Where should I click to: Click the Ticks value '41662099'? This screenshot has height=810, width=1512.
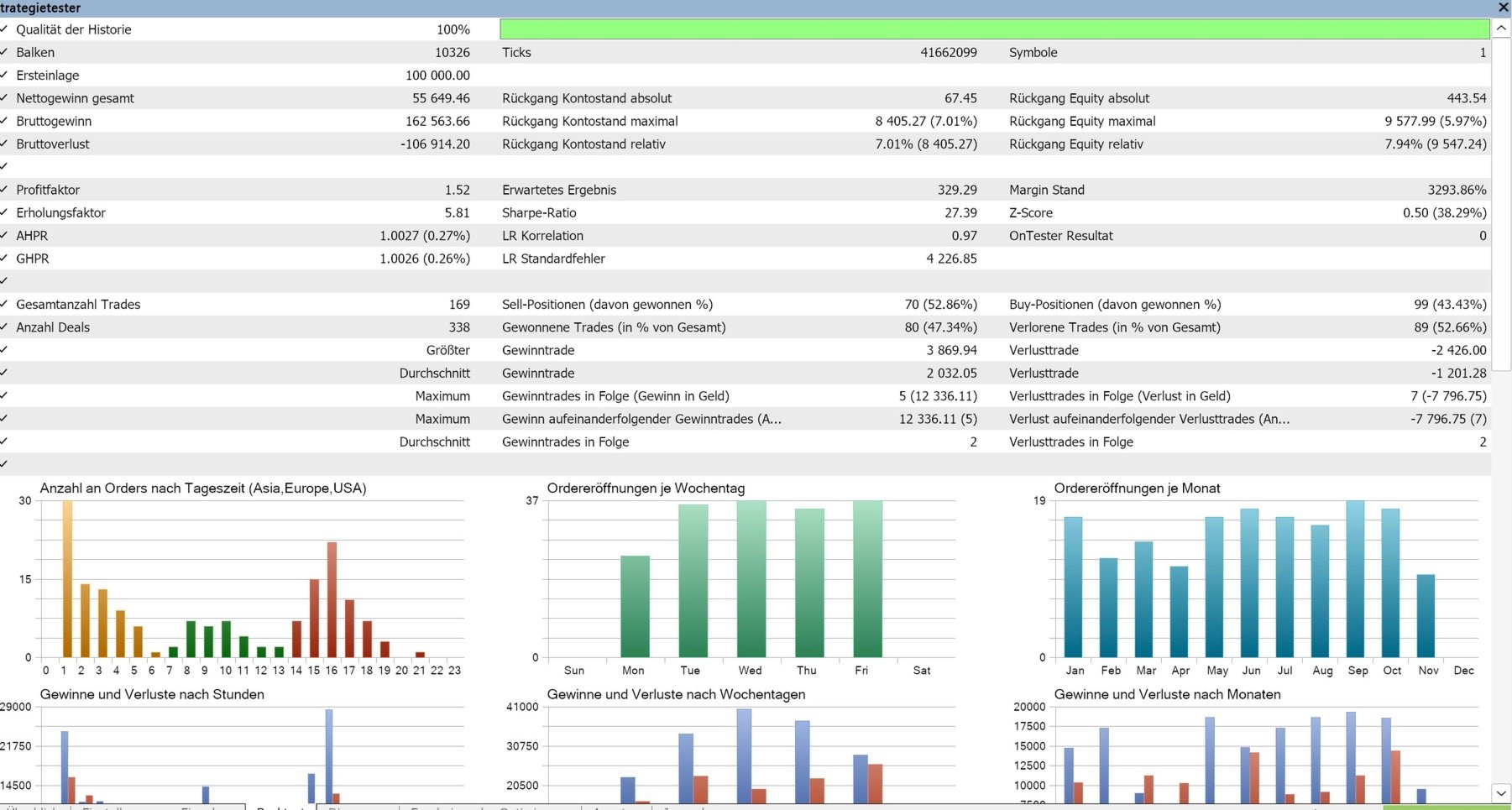[x=949, y=52]
